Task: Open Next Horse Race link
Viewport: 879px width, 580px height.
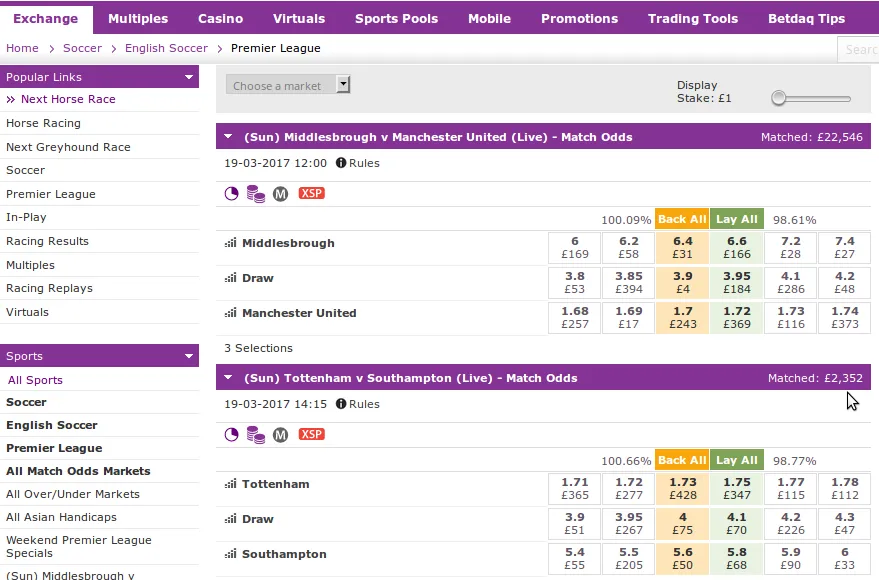Action: (x=68, y=99)
